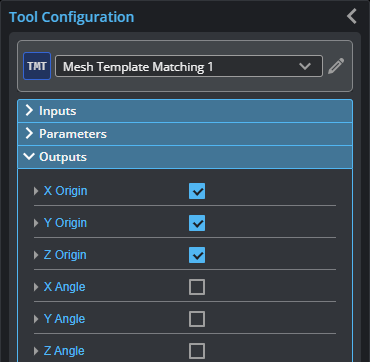Screen dimensions: 370x362
Task: Expand the X Origin disclosure triangle
Action: pos(36,191)
